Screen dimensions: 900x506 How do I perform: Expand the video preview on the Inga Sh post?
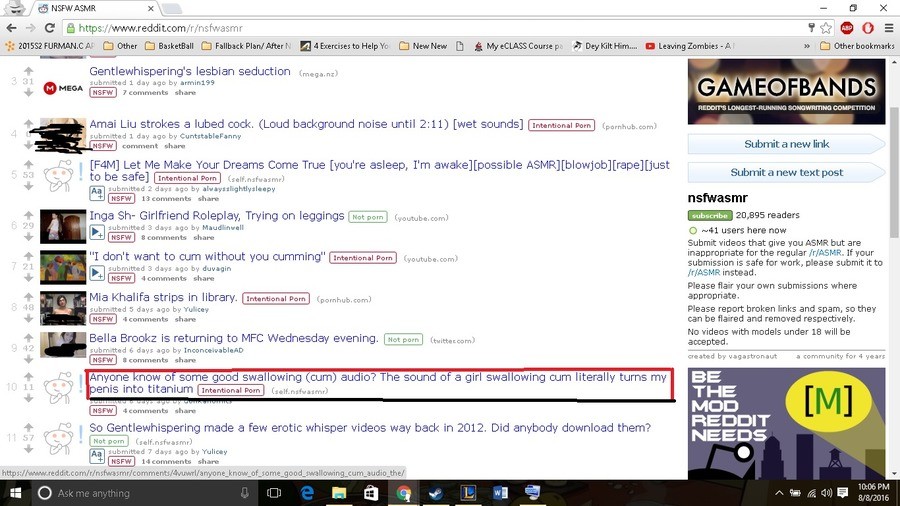(97, 232)
